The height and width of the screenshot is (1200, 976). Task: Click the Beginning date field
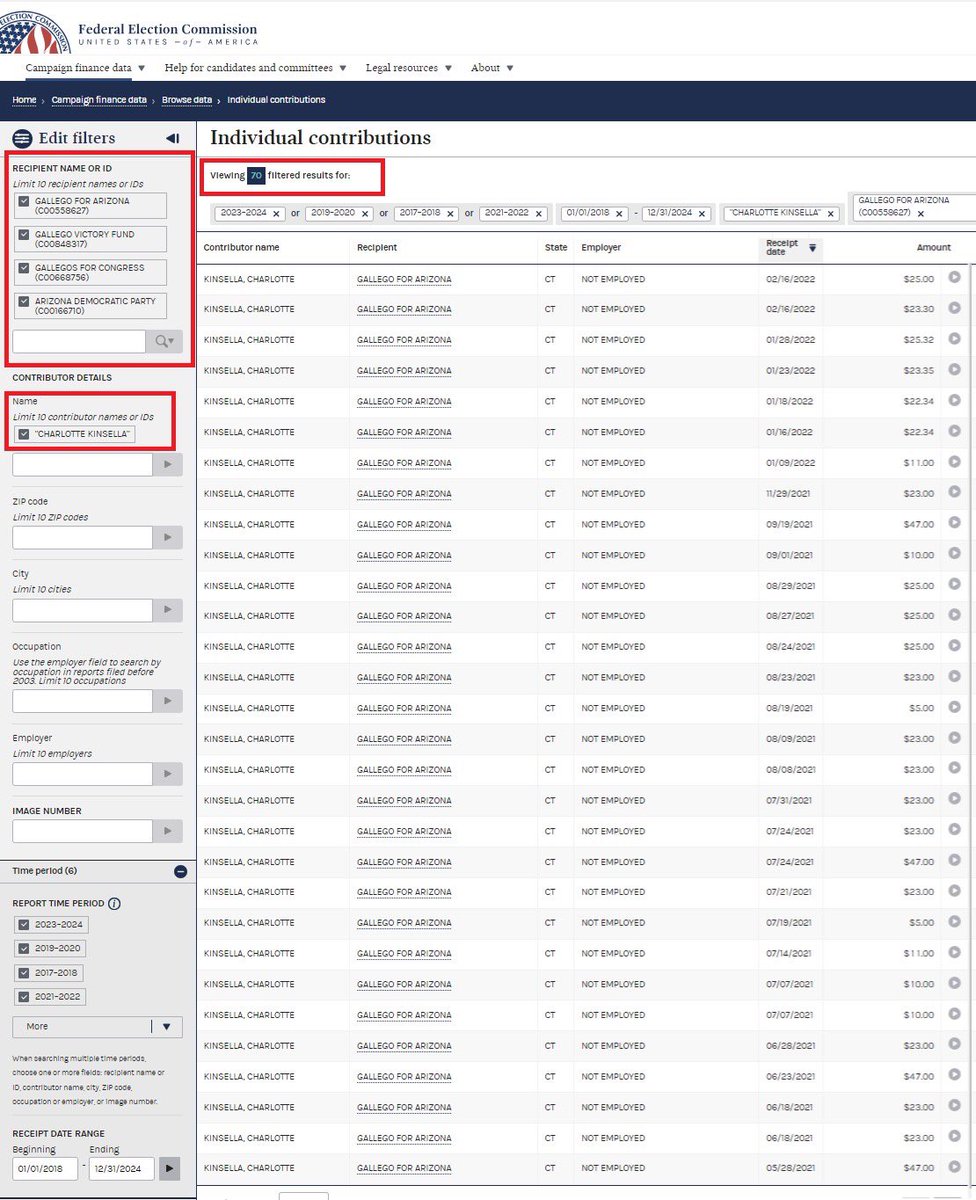[x=45, y=1168]
